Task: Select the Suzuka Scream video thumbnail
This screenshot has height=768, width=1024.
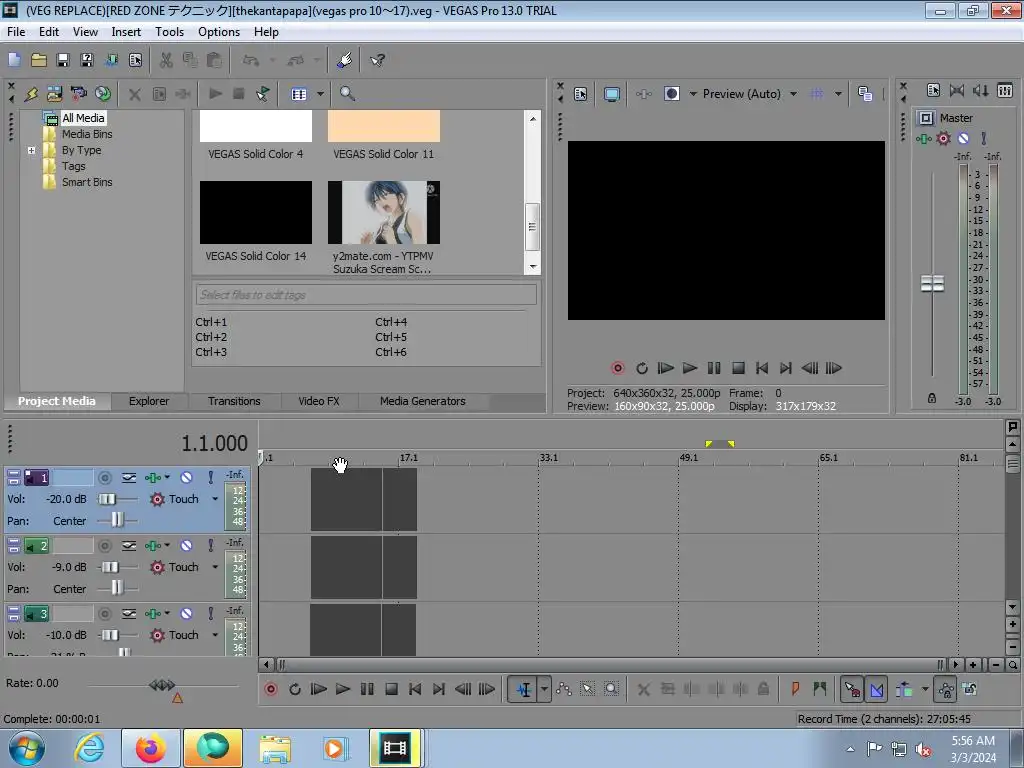Action: (383, 213)
